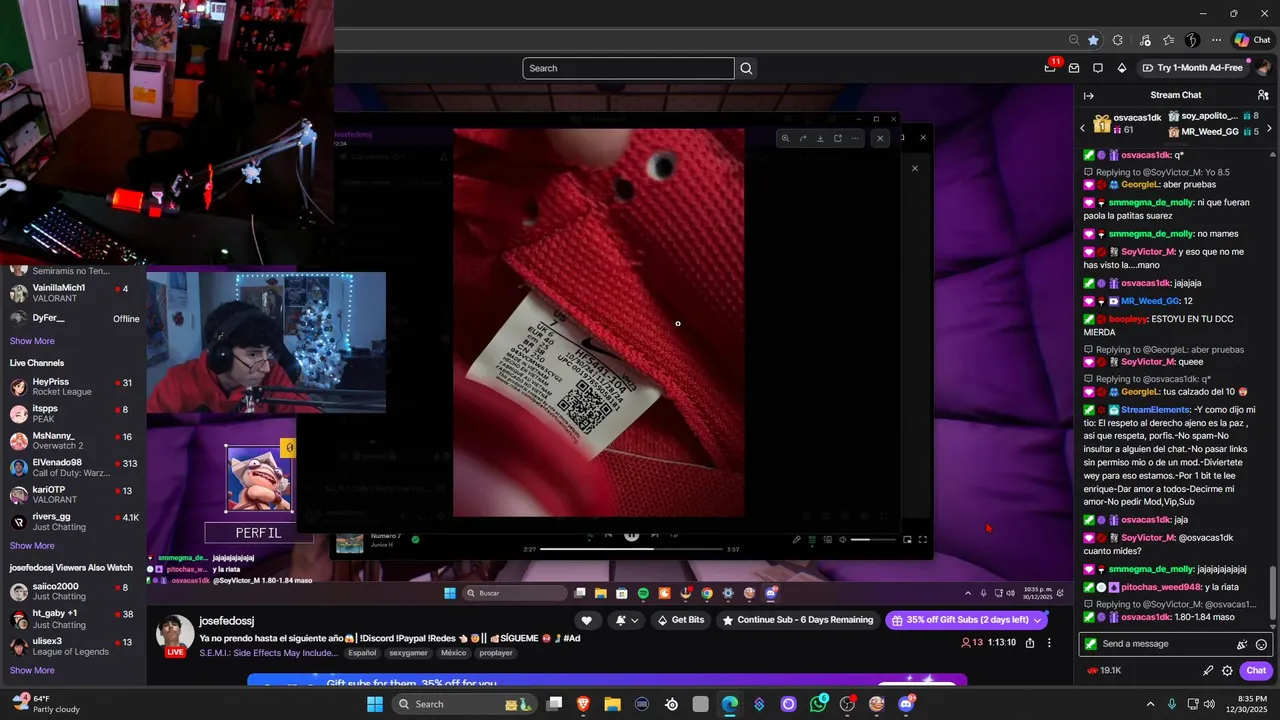Open rivers_gg Just Chatting channel

point(73,521)
